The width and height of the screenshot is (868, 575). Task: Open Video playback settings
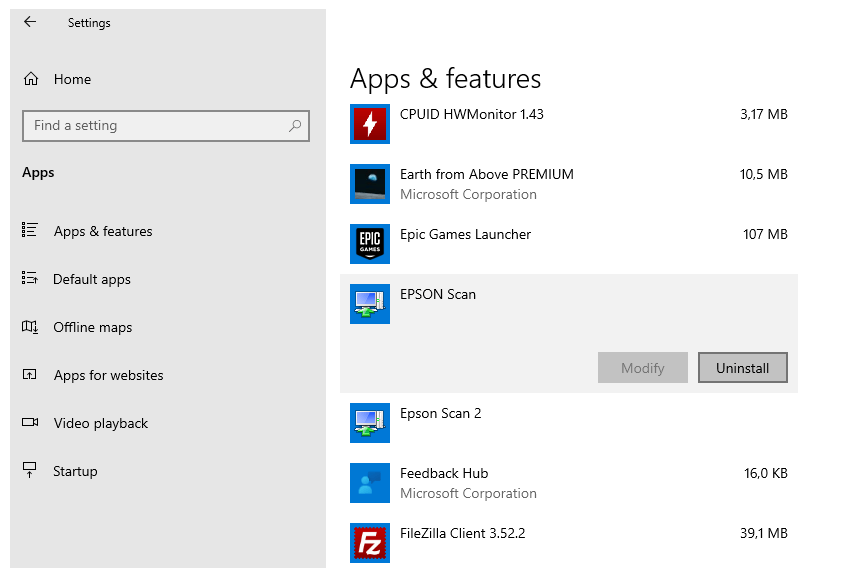[x=101, y=423]
